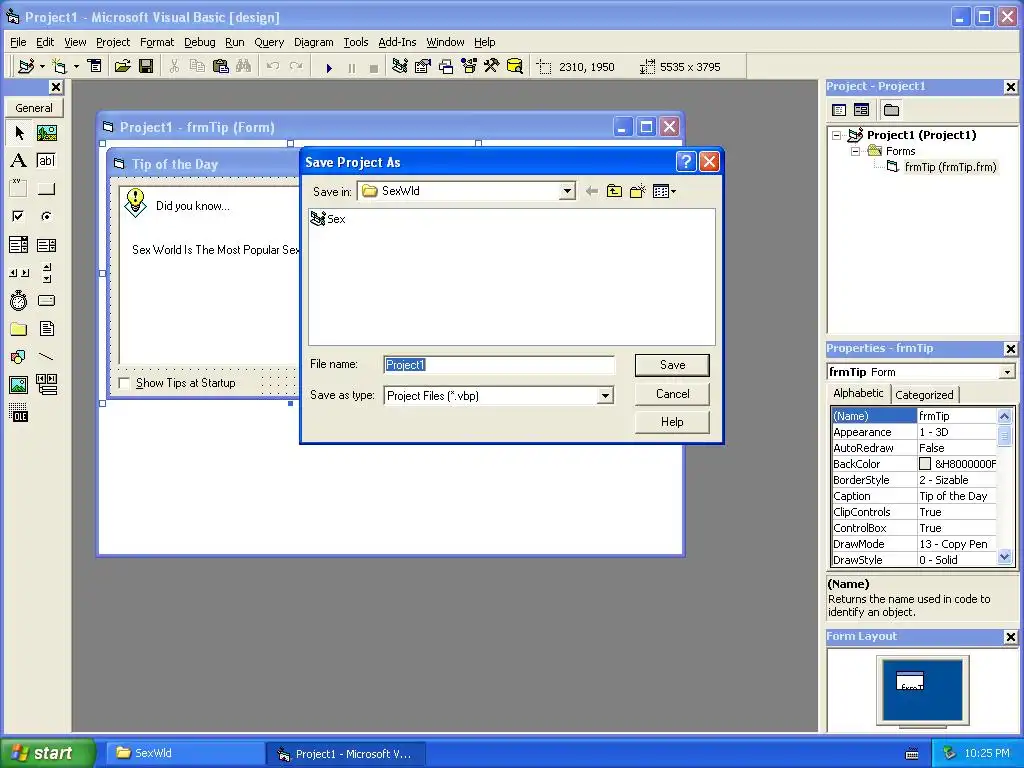Click the Help button in dialog

pyautogui.click(x=672, y=422)
